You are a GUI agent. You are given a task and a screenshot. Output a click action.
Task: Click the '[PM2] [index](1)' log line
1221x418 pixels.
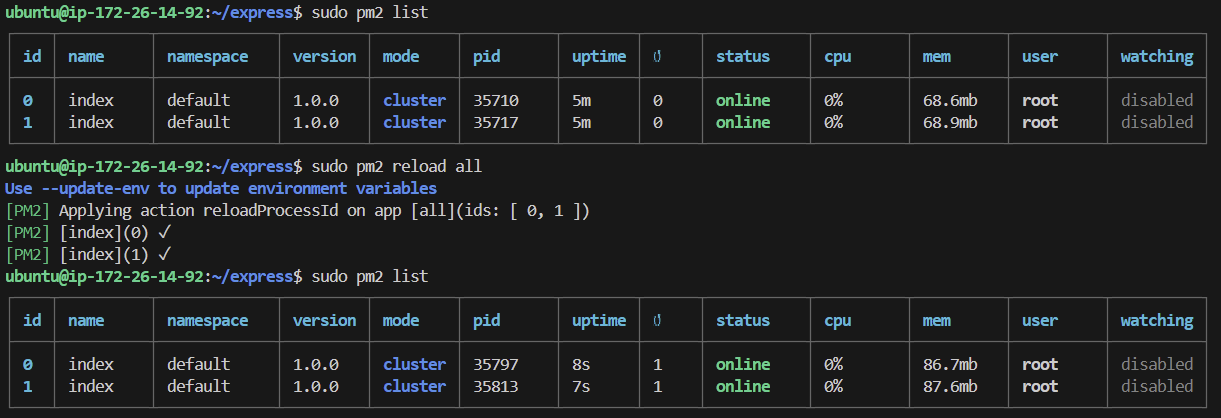(x=90, y=254)
